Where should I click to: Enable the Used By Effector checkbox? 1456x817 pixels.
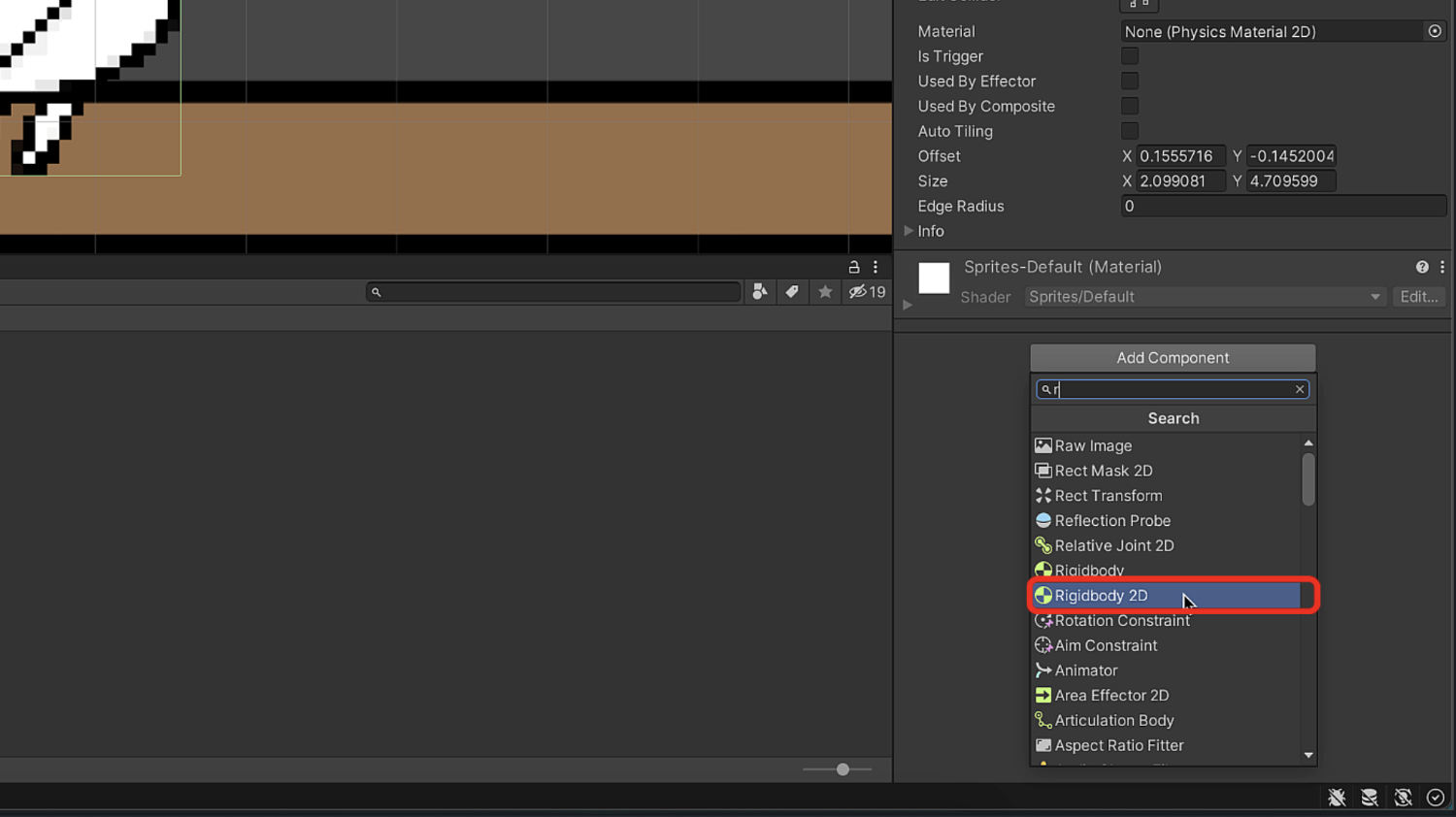[1130, 82]
